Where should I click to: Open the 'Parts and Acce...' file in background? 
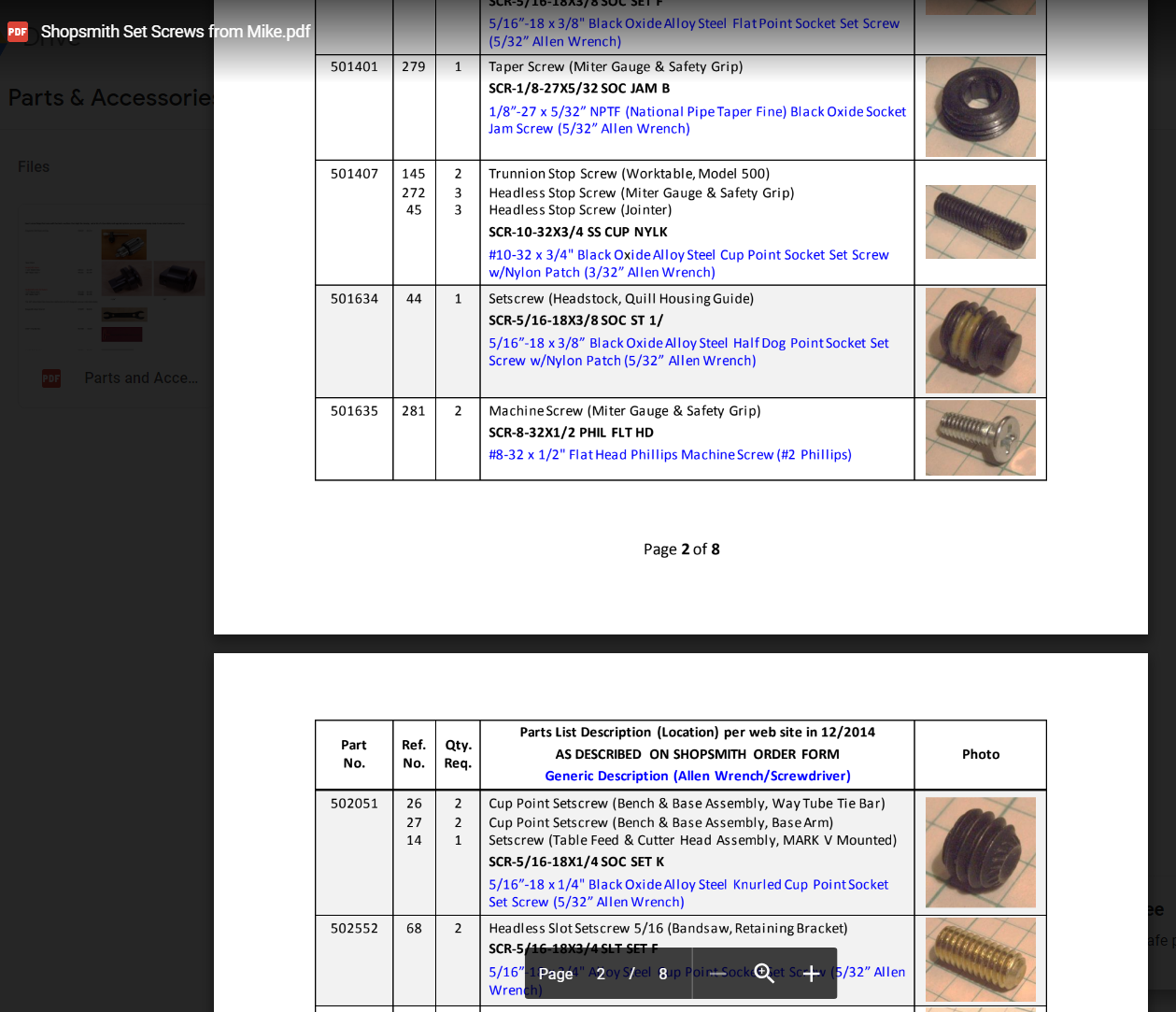tap(141, 378)
